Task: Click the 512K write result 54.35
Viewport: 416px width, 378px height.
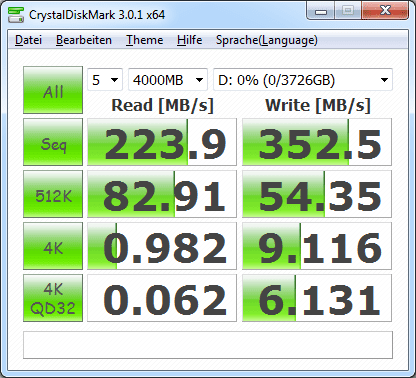Action: (x=317, y=194)
